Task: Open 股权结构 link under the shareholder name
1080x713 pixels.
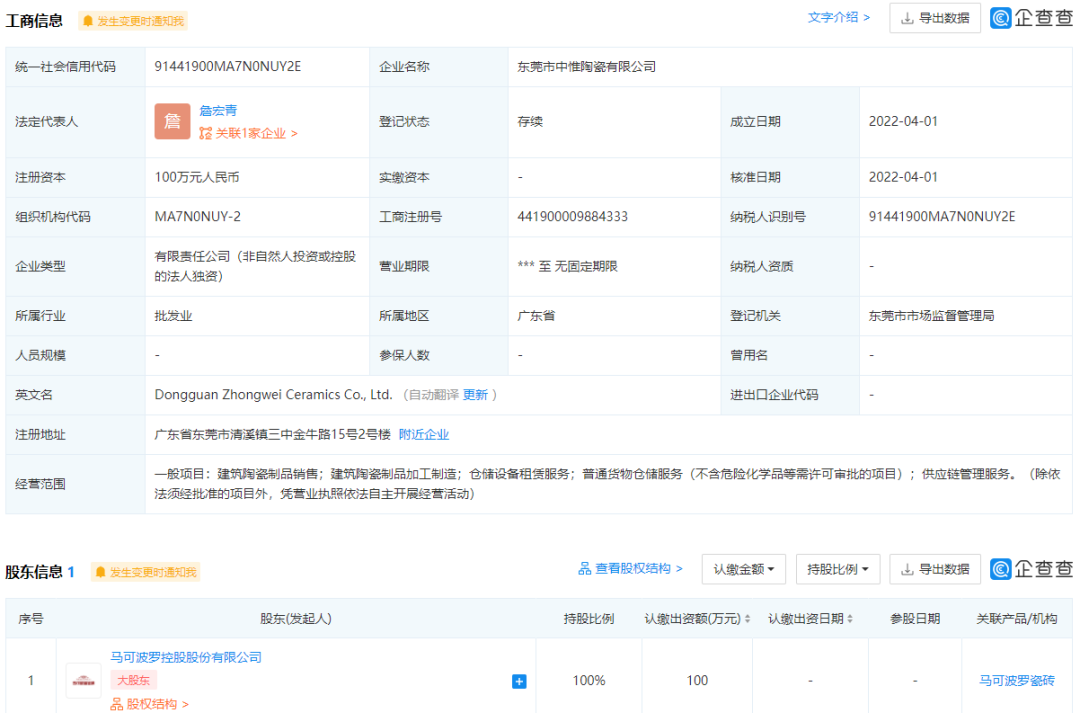Action: pos(149,704)
